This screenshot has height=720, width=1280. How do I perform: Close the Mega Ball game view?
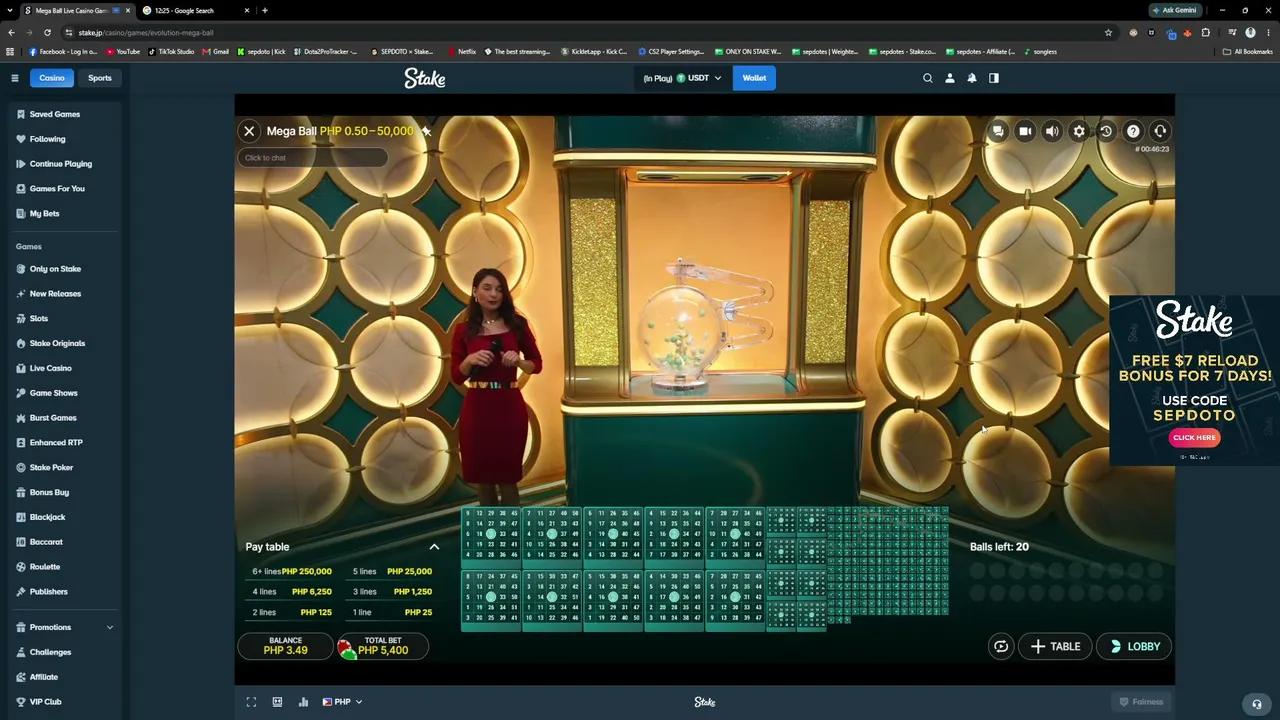point(249,131)
